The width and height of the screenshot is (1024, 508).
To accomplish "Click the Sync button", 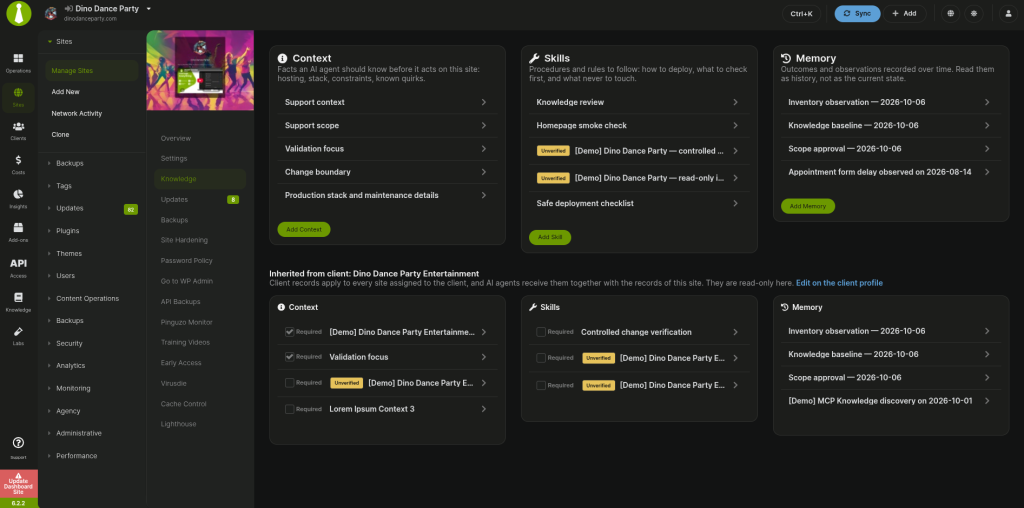I will (857, 14).
